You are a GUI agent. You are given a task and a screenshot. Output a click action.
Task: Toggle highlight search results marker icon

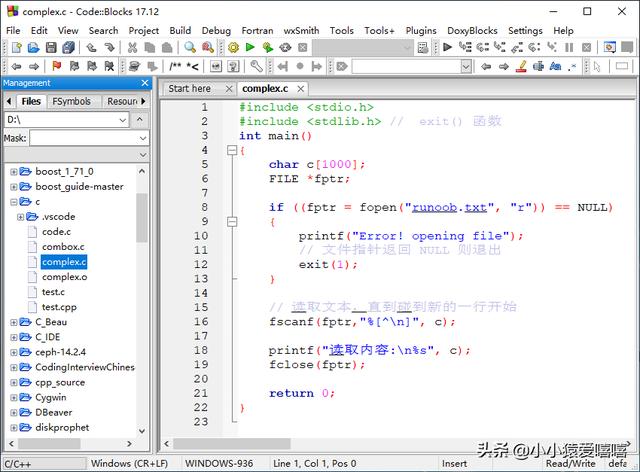point(520,67)
